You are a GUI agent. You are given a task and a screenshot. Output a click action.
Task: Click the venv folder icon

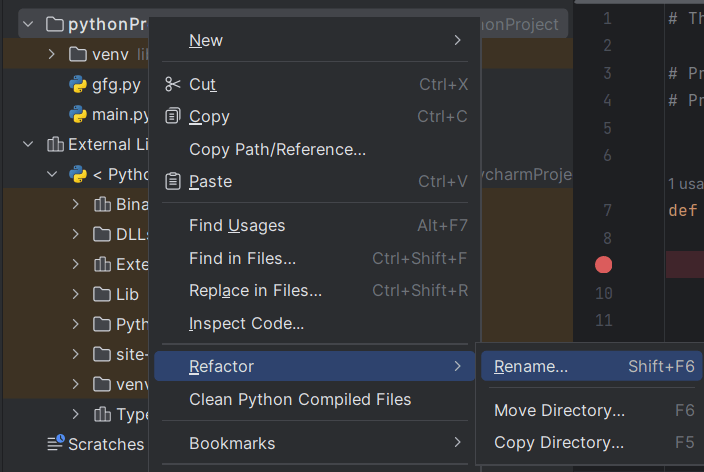tap(77, 53)
